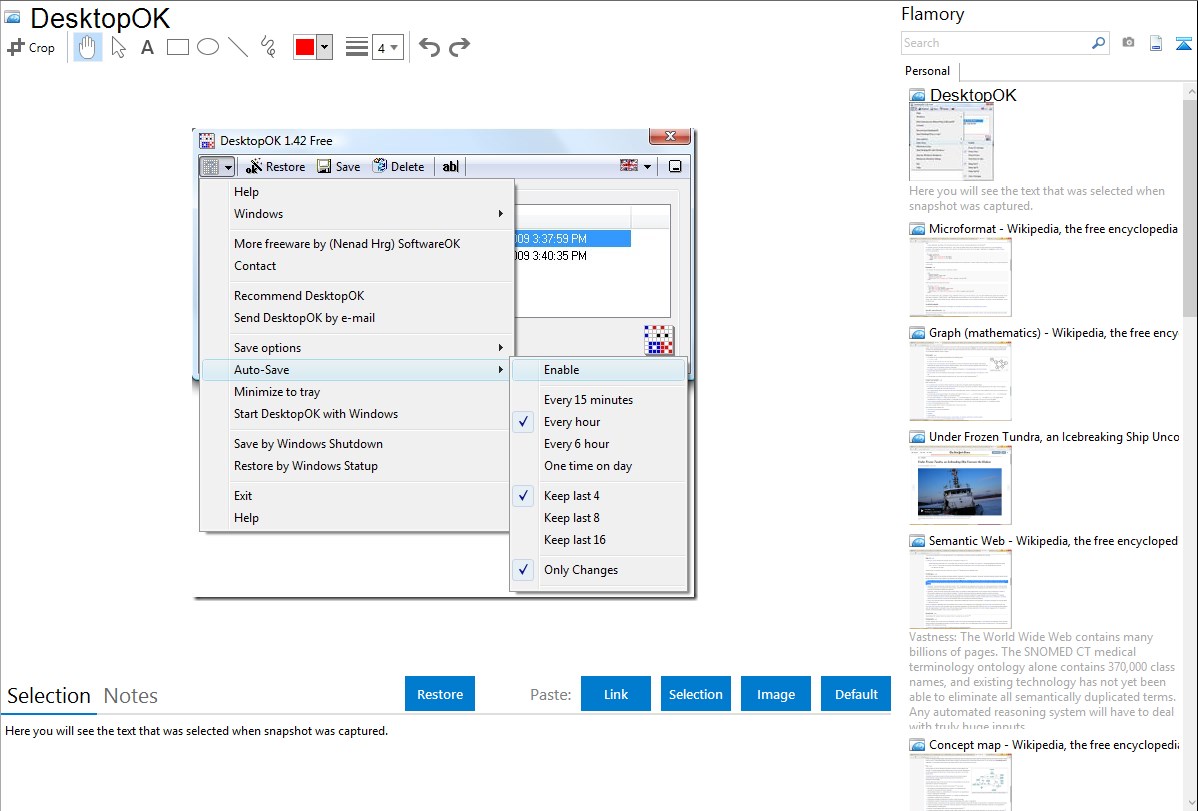Open the color picker dropdown arrow
Image resolution: width=1198 pixels, height=811 pixels.
[325, 47]
